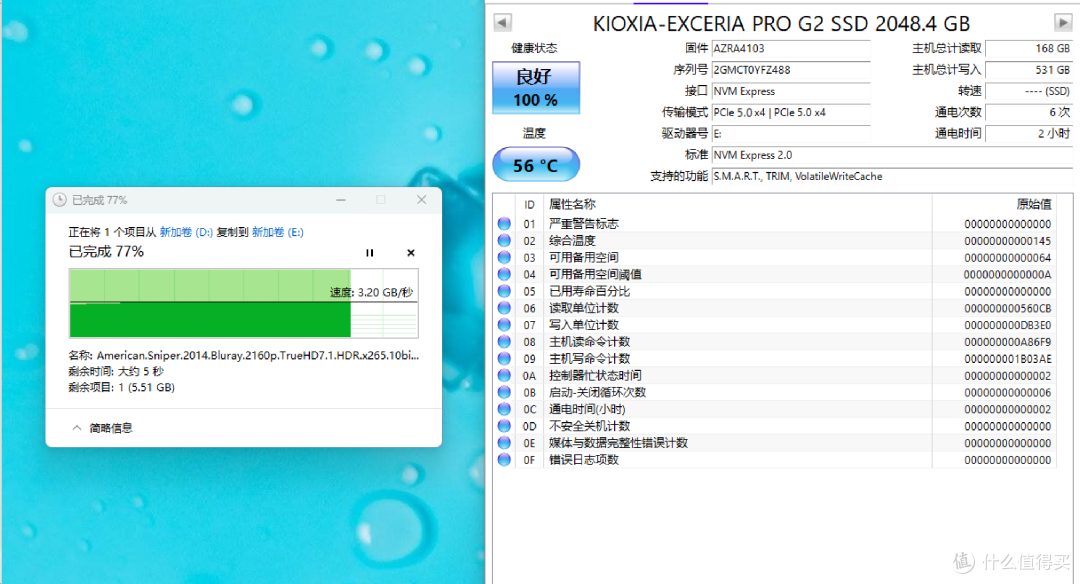Click the clock icon in copy dialog title
This screenshot has width=1080, height=584.
(60, 200)
